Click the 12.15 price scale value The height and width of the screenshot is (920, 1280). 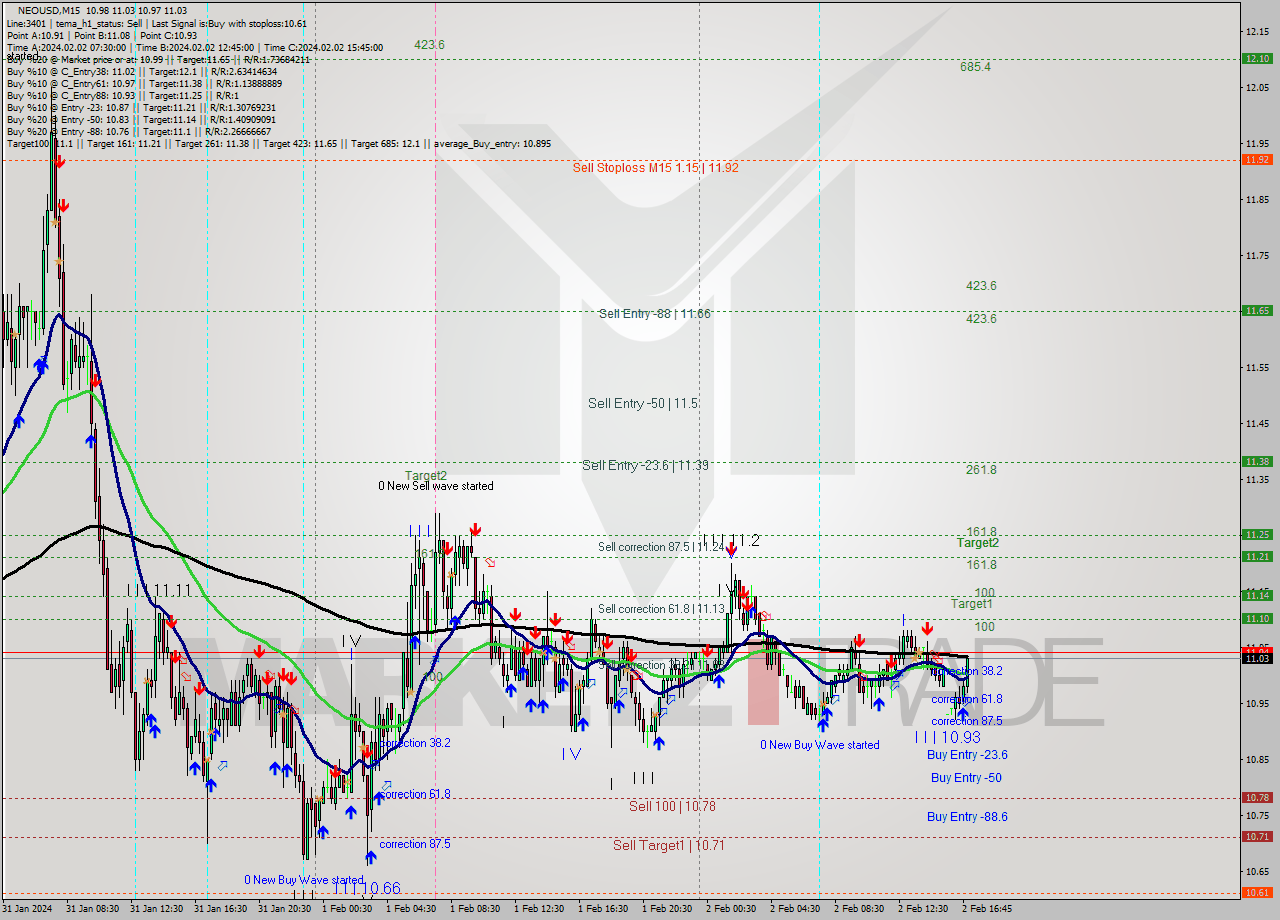[x=1257, y=32]
